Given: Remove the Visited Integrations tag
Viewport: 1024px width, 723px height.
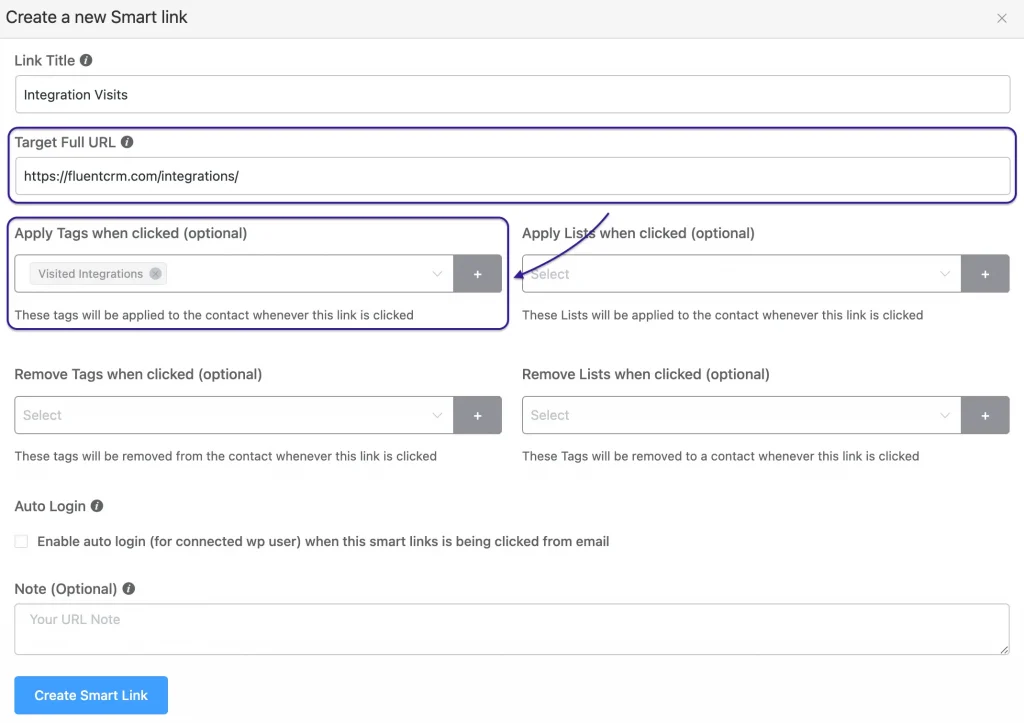Looking at the screenshot, I should point(157,273).
